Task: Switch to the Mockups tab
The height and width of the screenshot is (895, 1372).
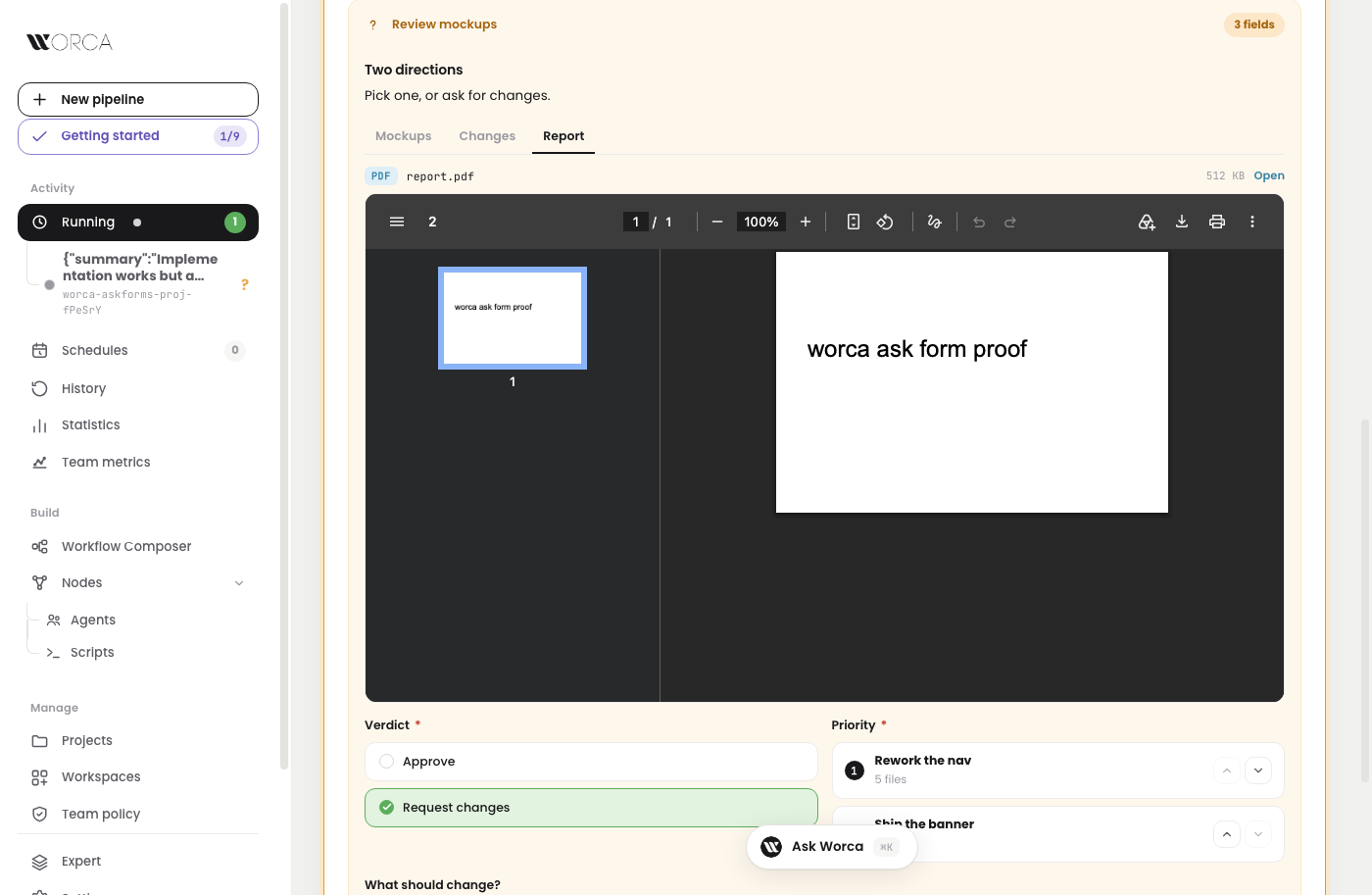Action: tap(404, 136)
